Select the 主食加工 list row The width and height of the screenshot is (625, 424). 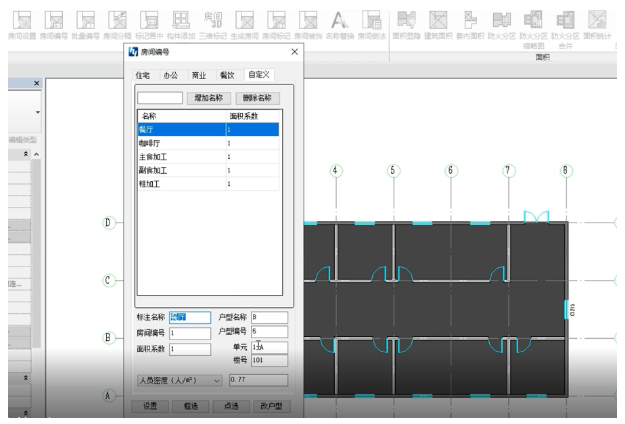coord(208,157)
